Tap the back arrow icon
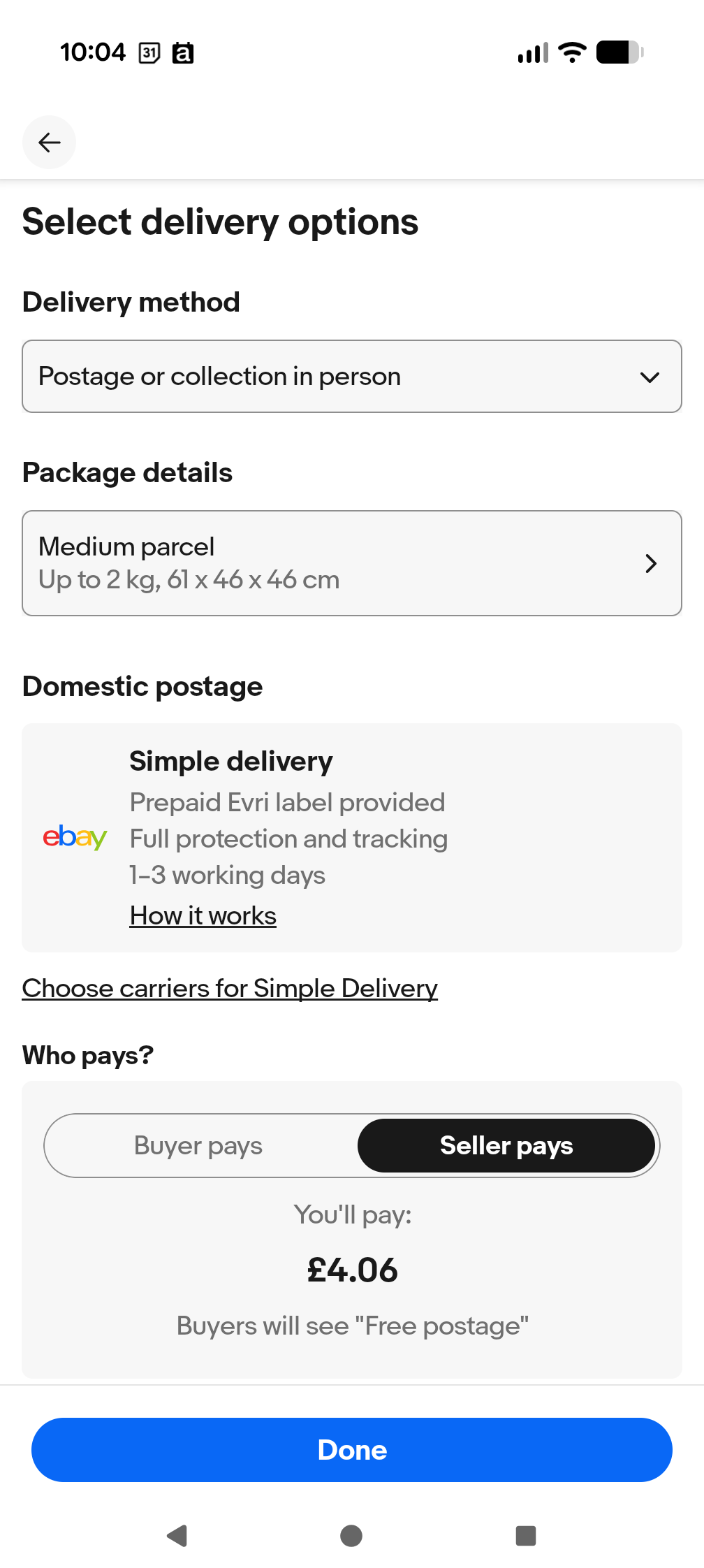The height and width of the screenshot is (1568, 704). pyautogui.click(x=49, y=143)
